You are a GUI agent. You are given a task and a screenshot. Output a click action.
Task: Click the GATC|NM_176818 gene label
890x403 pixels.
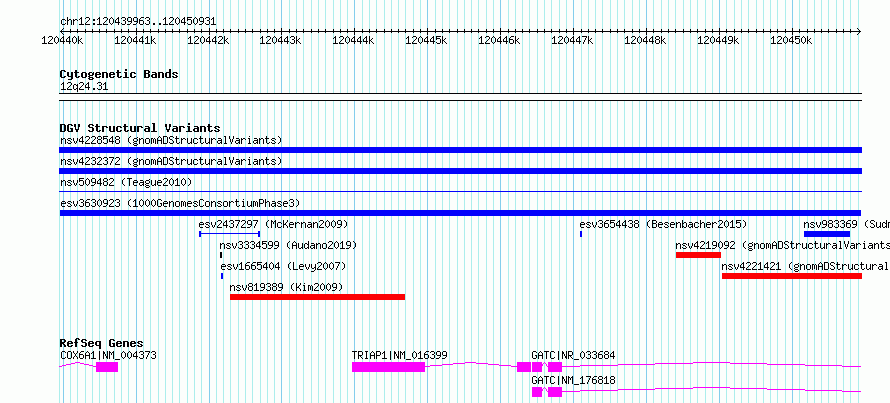pos(573,380)
